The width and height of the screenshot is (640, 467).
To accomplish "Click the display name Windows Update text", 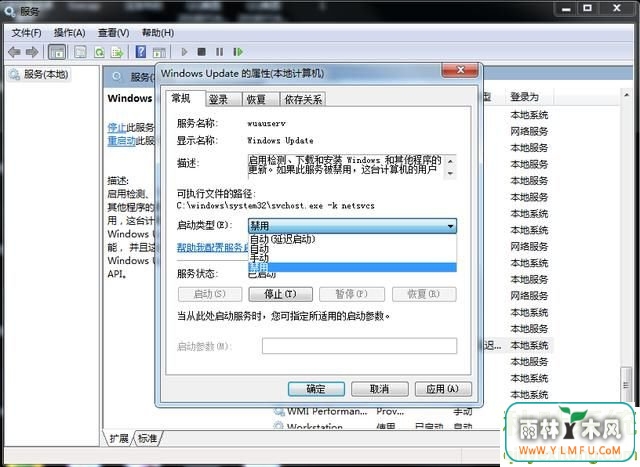I will [x=280, y=140].
